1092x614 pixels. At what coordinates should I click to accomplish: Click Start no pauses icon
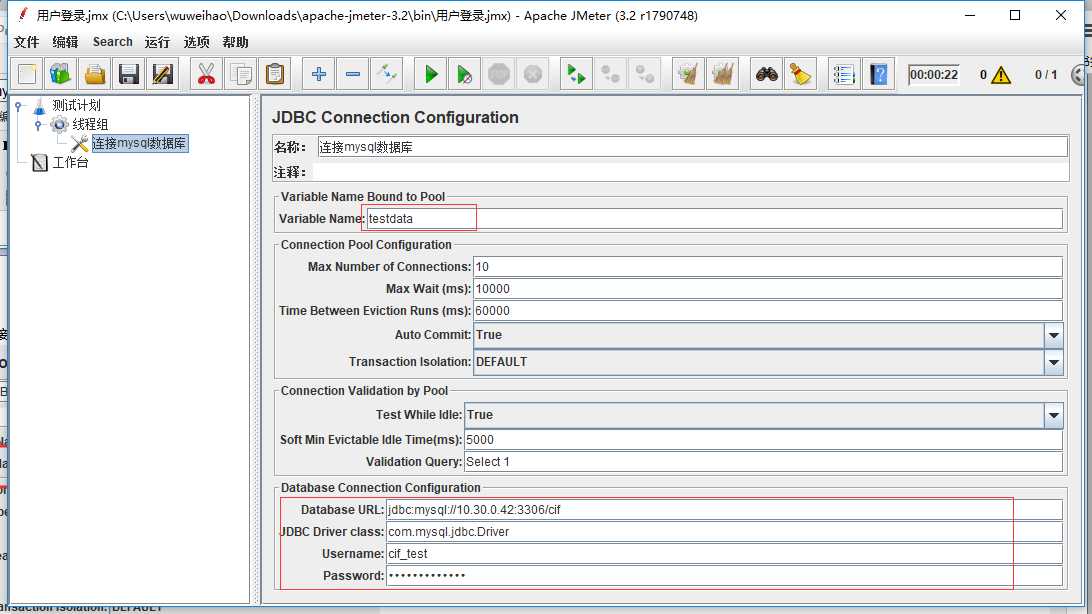(465, 74)
